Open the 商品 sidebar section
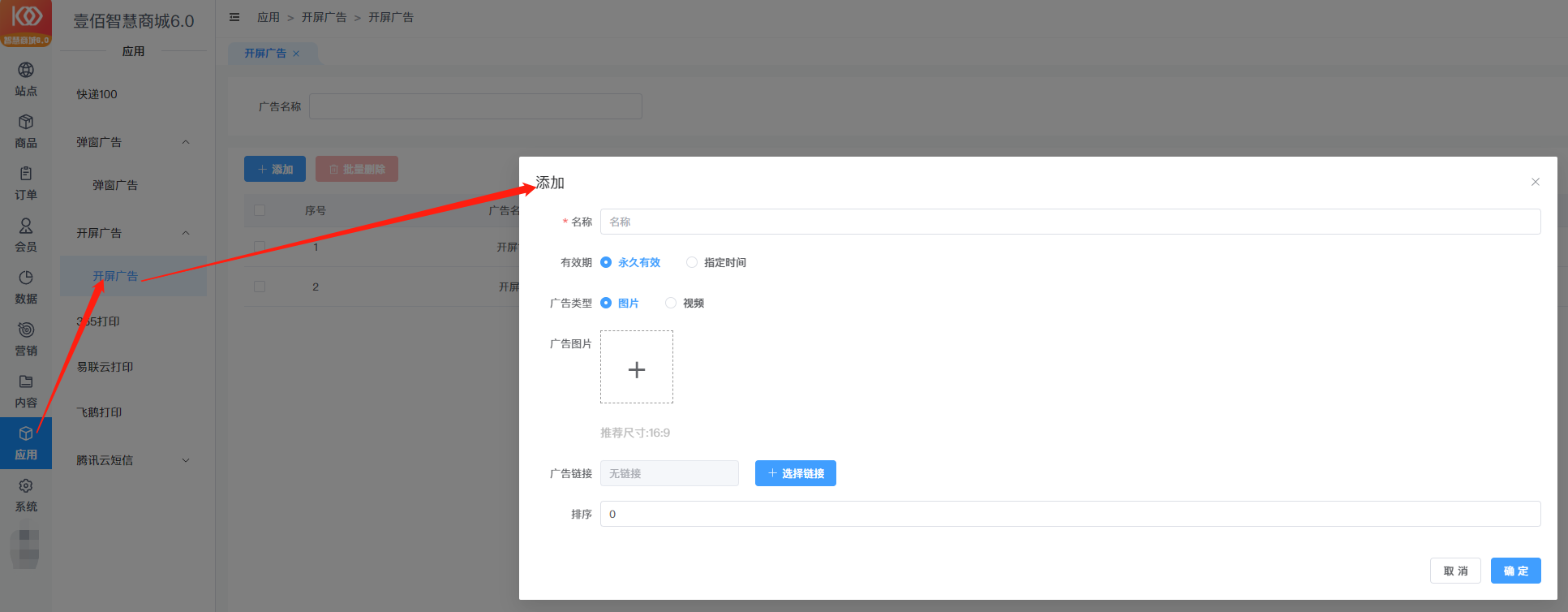This screenshot has width=1568, height=612. click(x=26, y=131)
